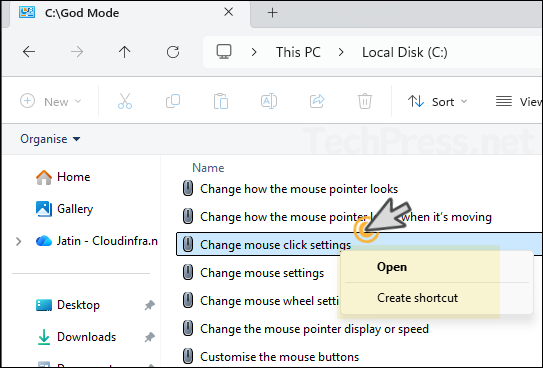Expand chevron after the PC icon

coord(254,52)
